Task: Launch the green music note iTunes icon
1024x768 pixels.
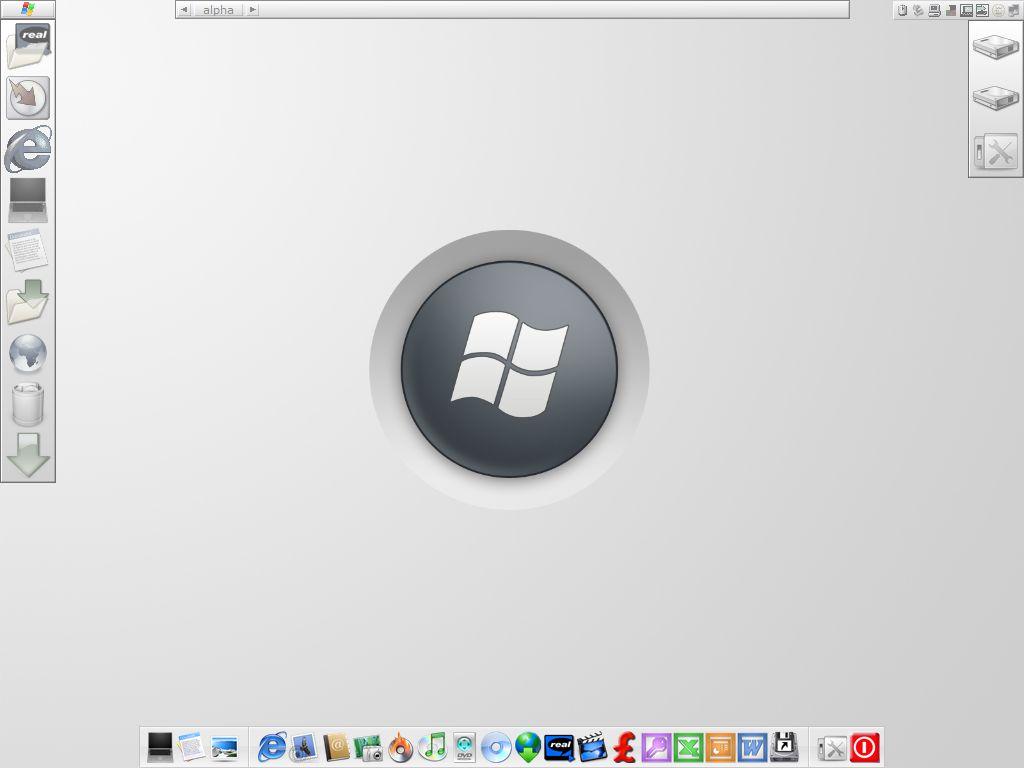Action: (x=432, y=747)
